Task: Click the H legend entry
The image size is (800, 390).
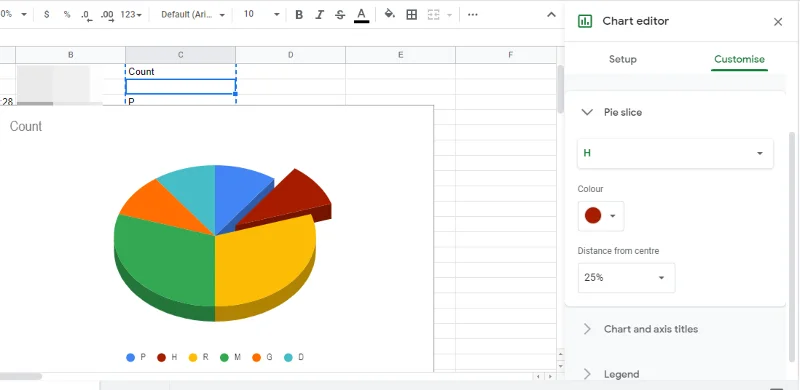Action: 167,357
